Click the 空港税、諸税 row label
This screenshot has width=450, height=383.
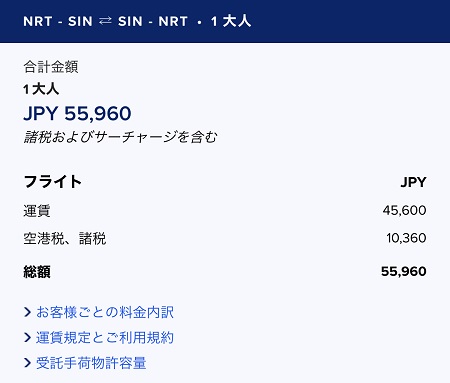(65, 238)
